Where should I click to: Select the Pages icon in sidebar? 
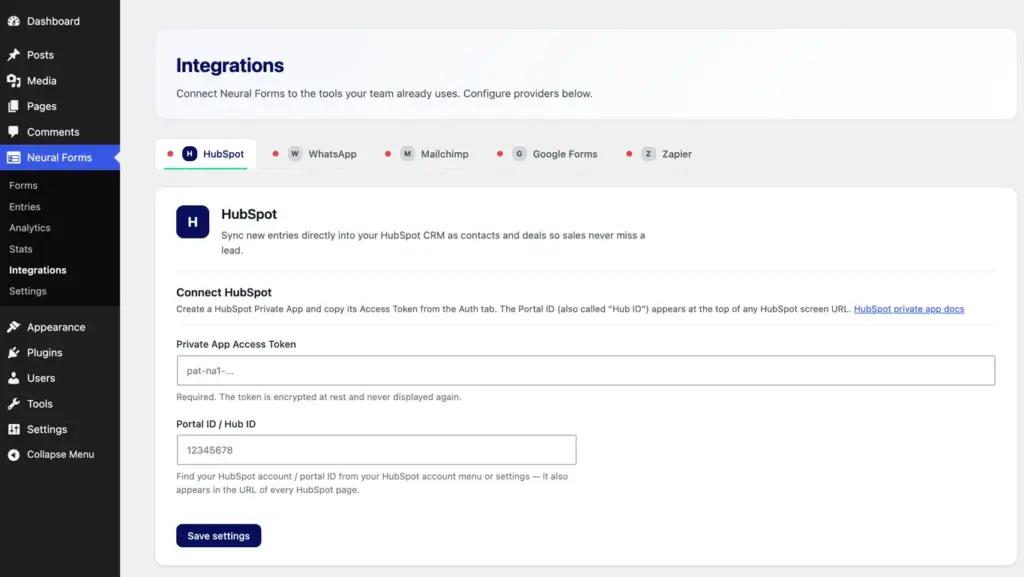(14, 106)
